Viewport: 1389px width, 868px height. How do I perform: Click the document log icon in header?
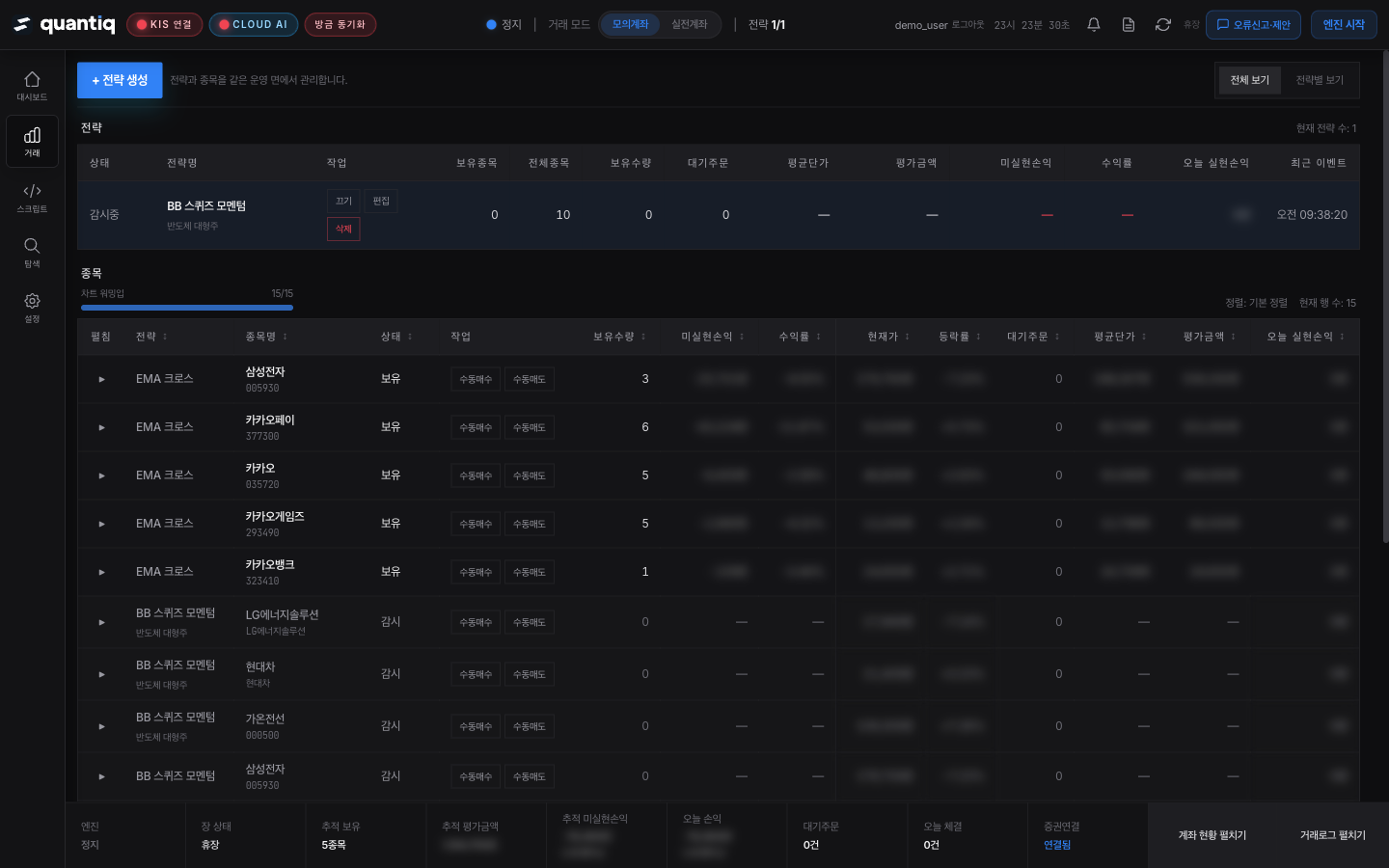click(1129, 25)
